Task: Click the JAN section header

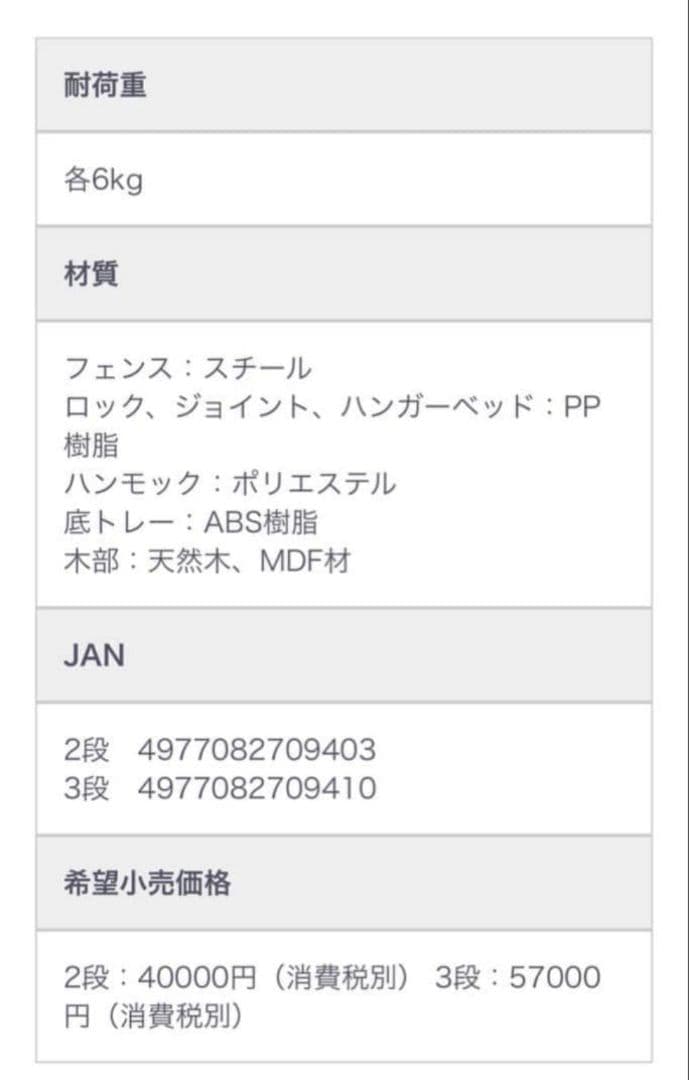Action: 94,656
